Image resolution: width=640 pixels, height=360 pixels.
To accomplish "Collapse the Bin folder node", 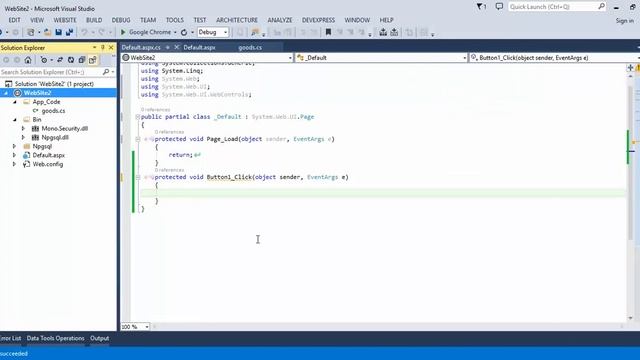I will (15, 120).
